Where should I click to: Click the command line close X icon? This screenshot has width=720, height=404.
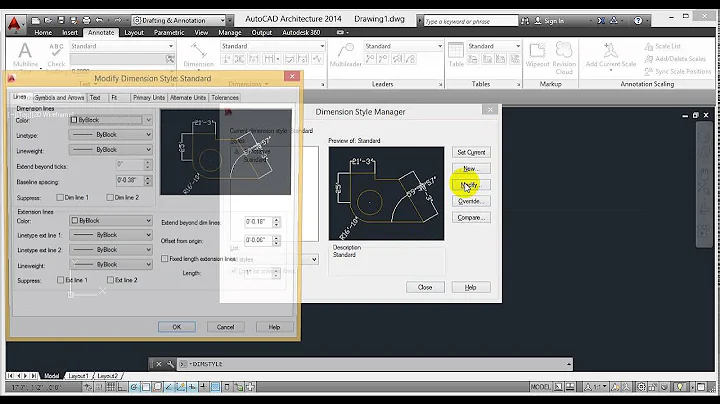coord(158,364)
